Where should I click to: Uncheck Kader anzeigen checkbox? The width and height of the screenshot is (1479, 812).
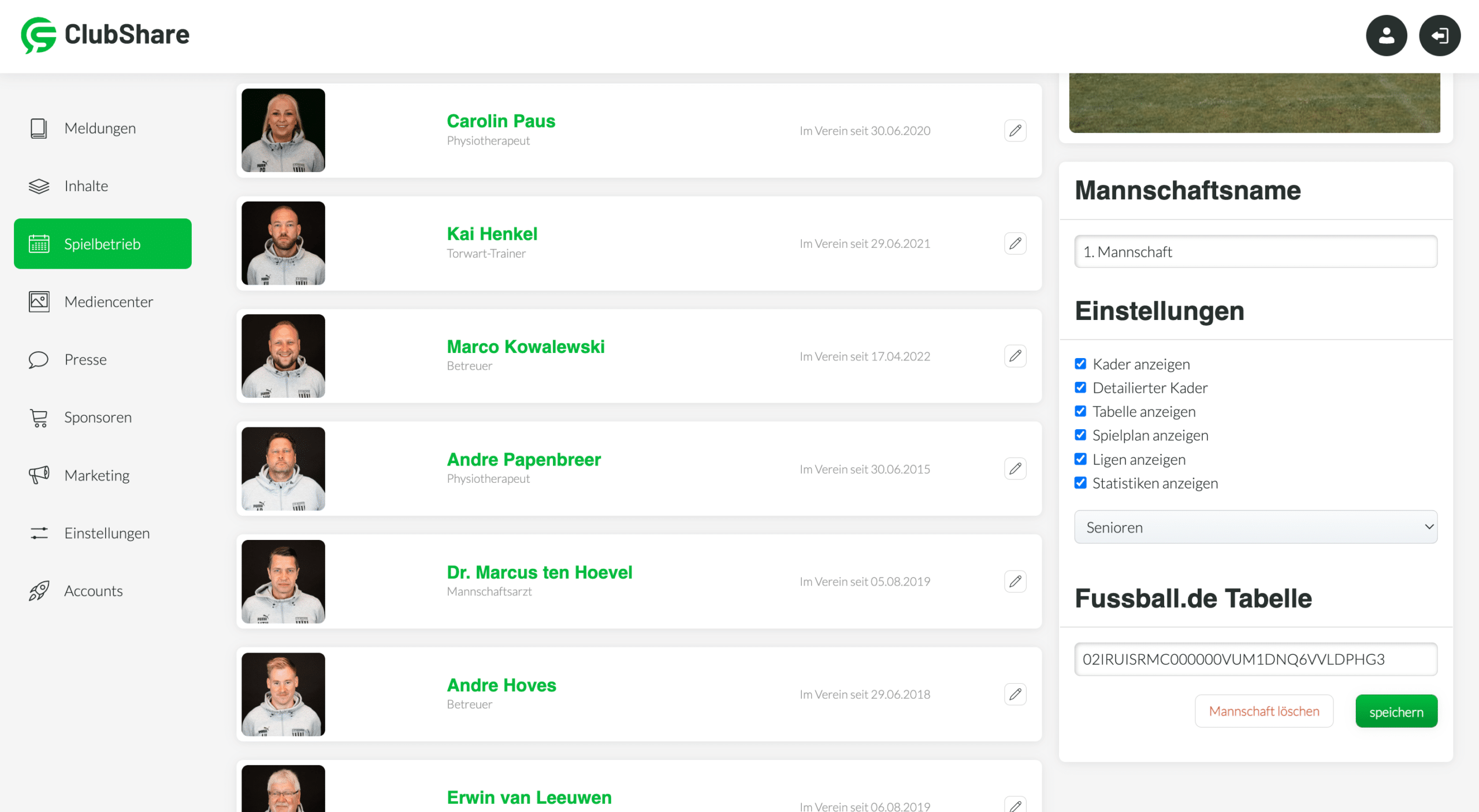pos(1080,364)
